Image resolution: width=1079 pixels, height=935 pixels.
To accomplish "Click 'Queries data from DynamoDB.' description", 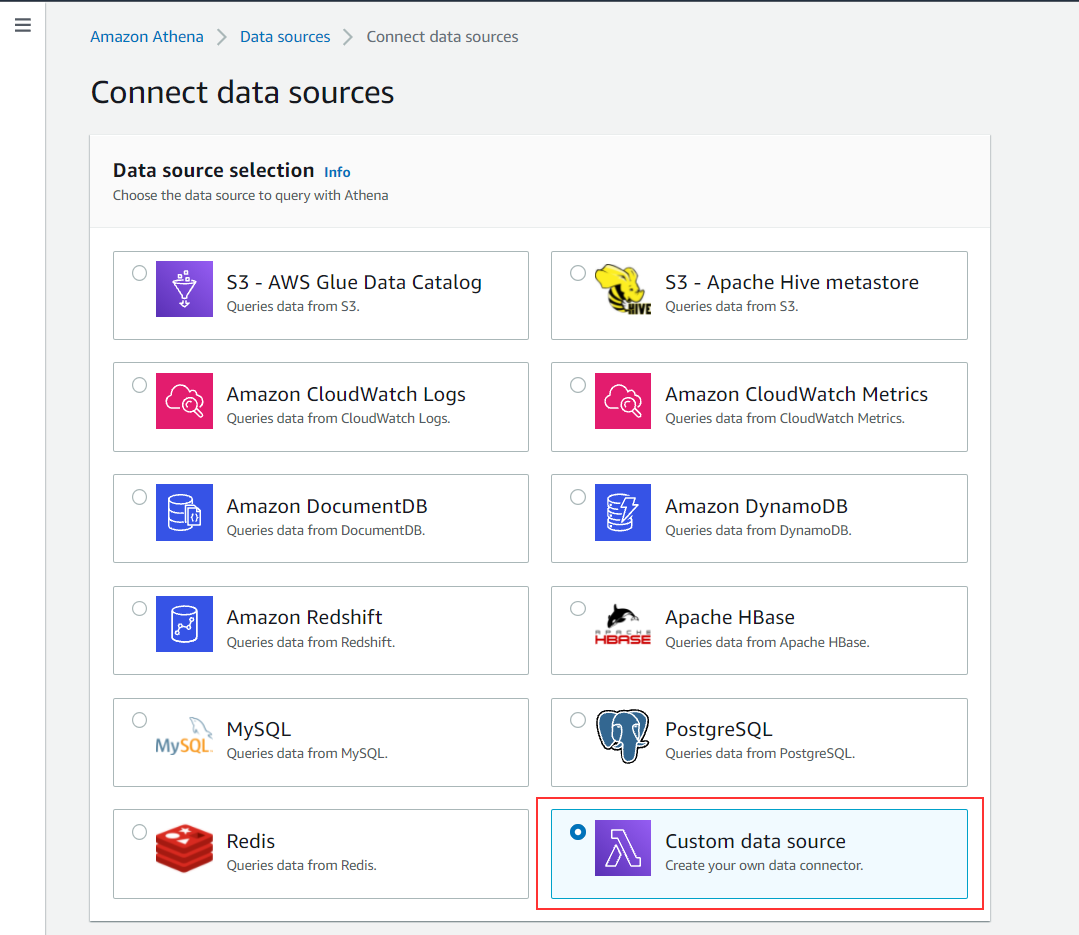I will pos(758,530).
